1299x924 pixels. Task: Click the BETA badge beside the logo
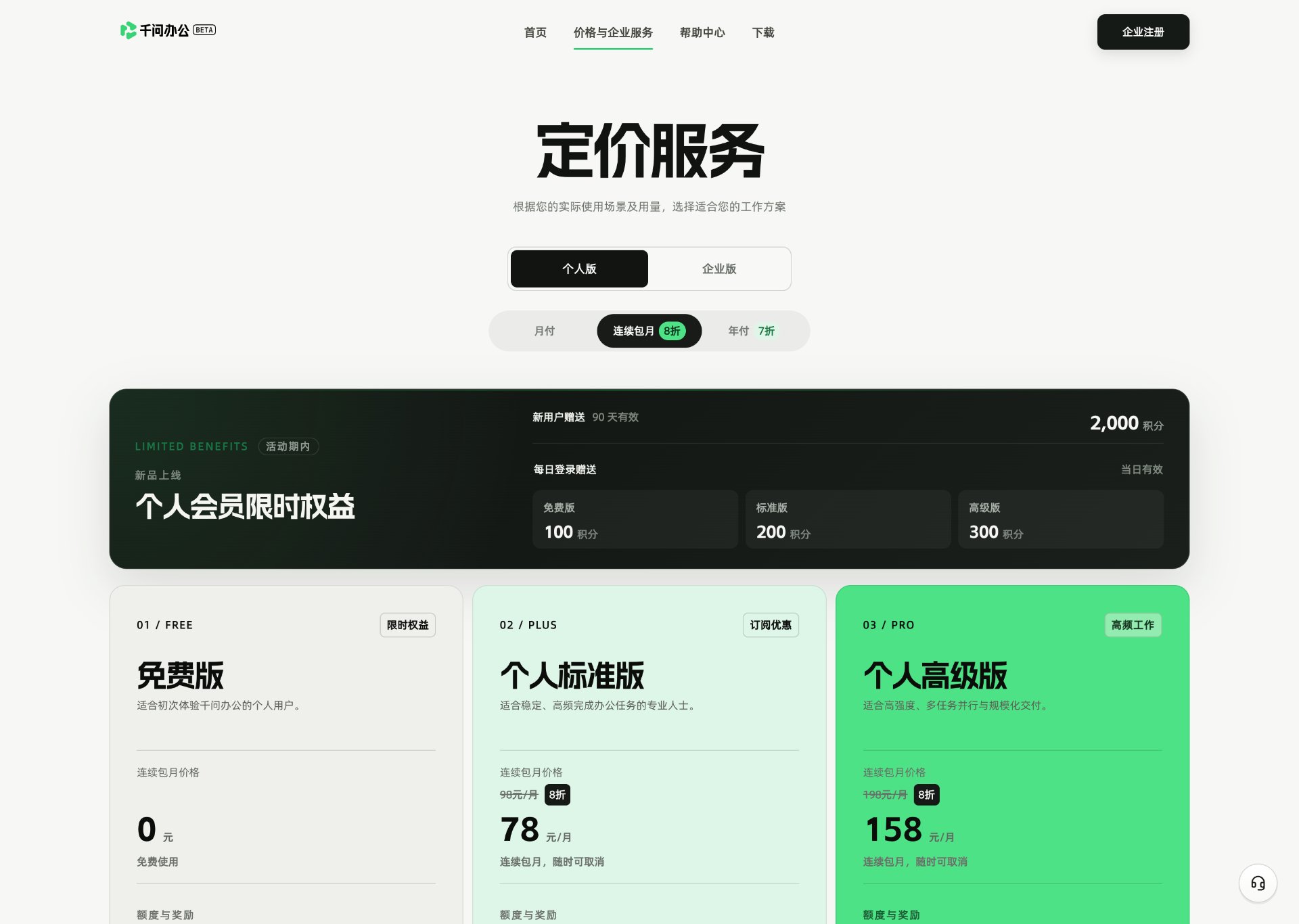(204, 30)
